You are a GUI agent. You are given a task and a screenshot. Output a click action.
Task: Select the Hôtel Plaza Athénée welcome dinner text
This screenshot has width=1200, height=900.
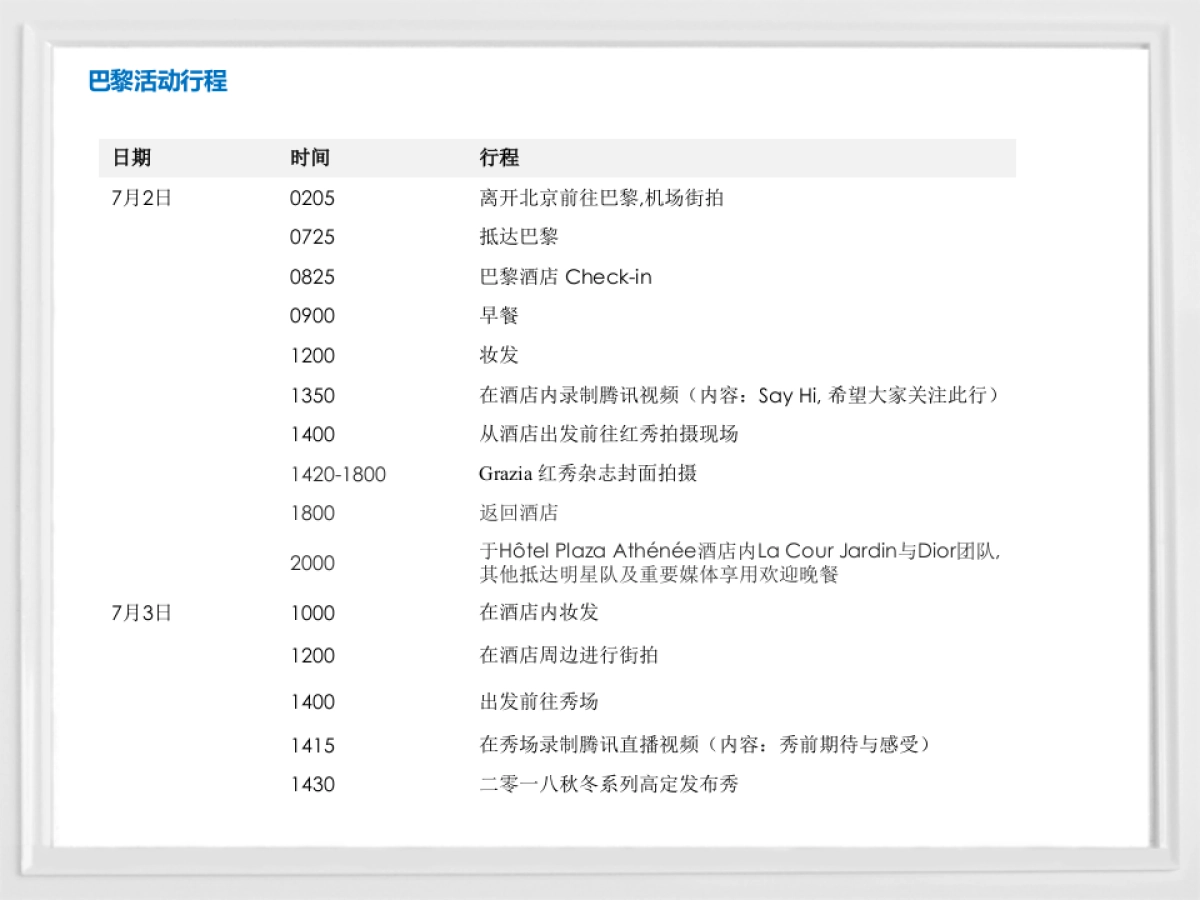(740, 563)
